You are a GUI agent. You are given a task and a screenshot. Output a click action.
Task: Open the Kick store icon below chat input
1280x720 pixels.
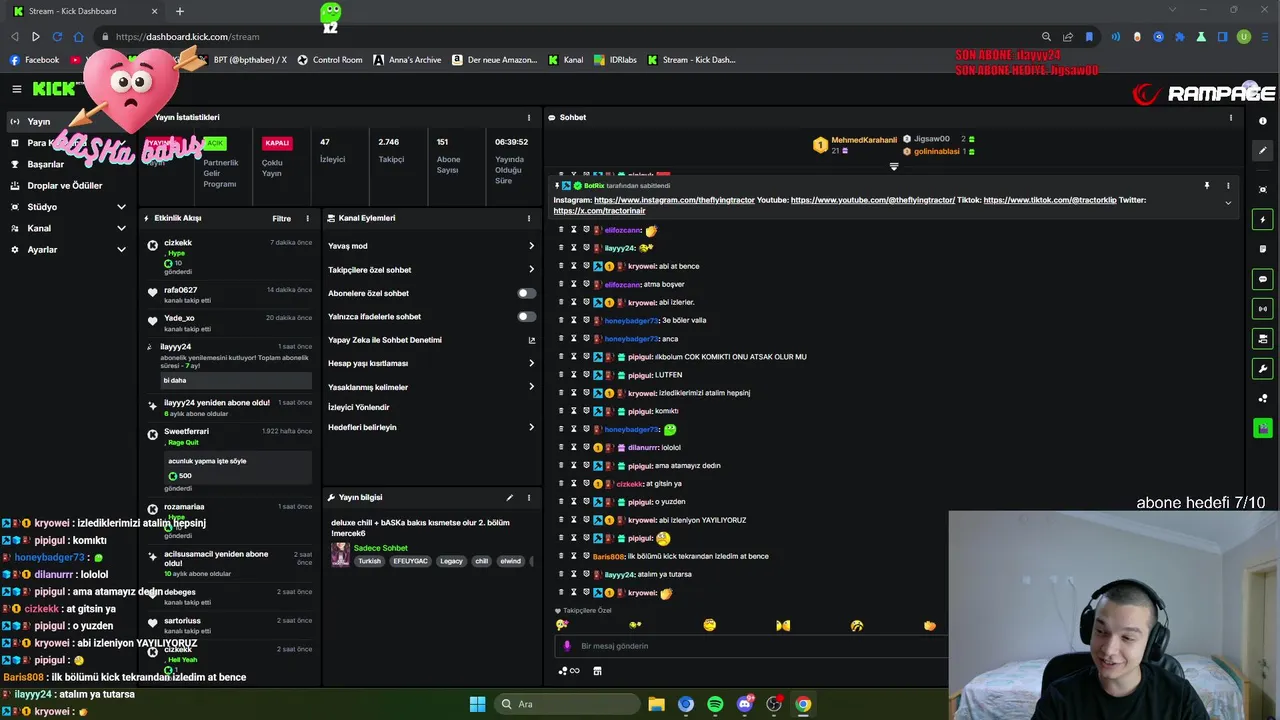point(597,671)
